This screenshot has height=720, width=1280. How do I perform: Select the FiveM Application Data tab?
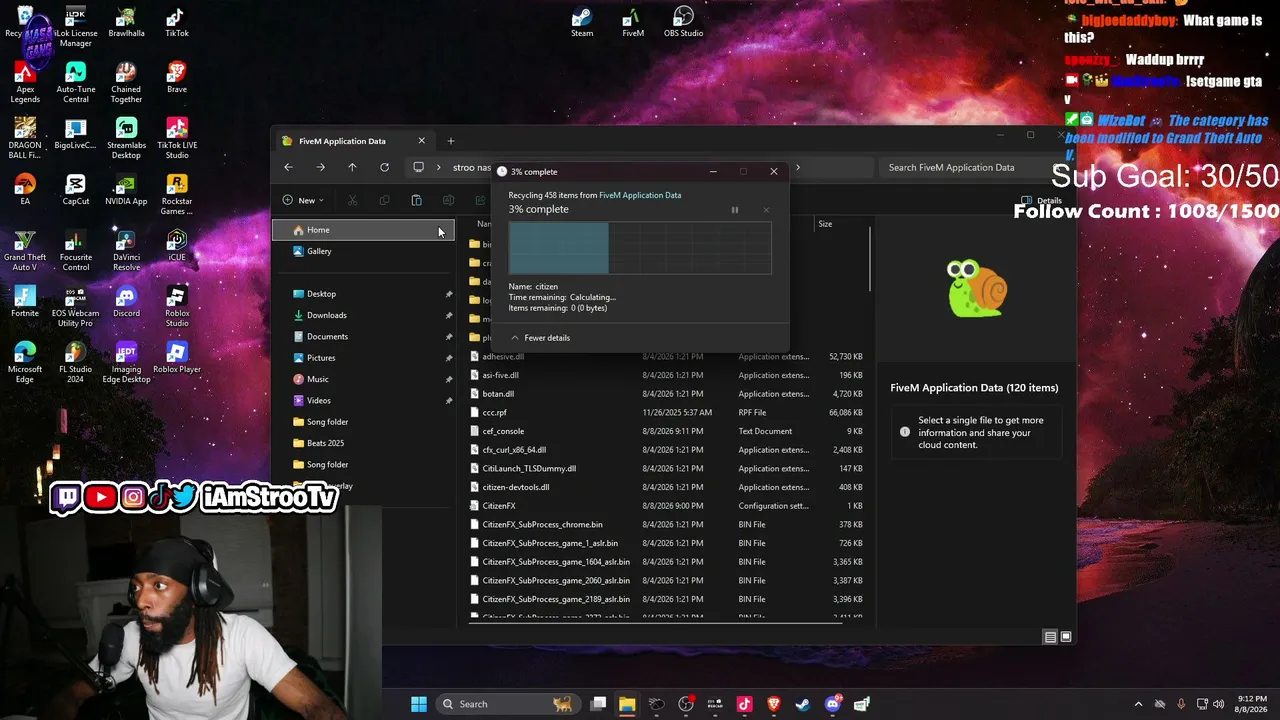tap(354, 141)
